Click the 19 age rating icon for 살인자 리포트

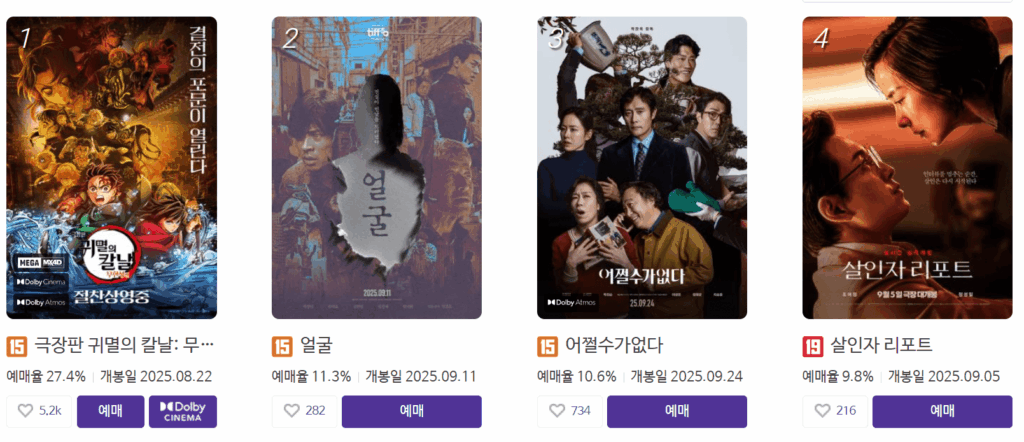coord(812,346)
